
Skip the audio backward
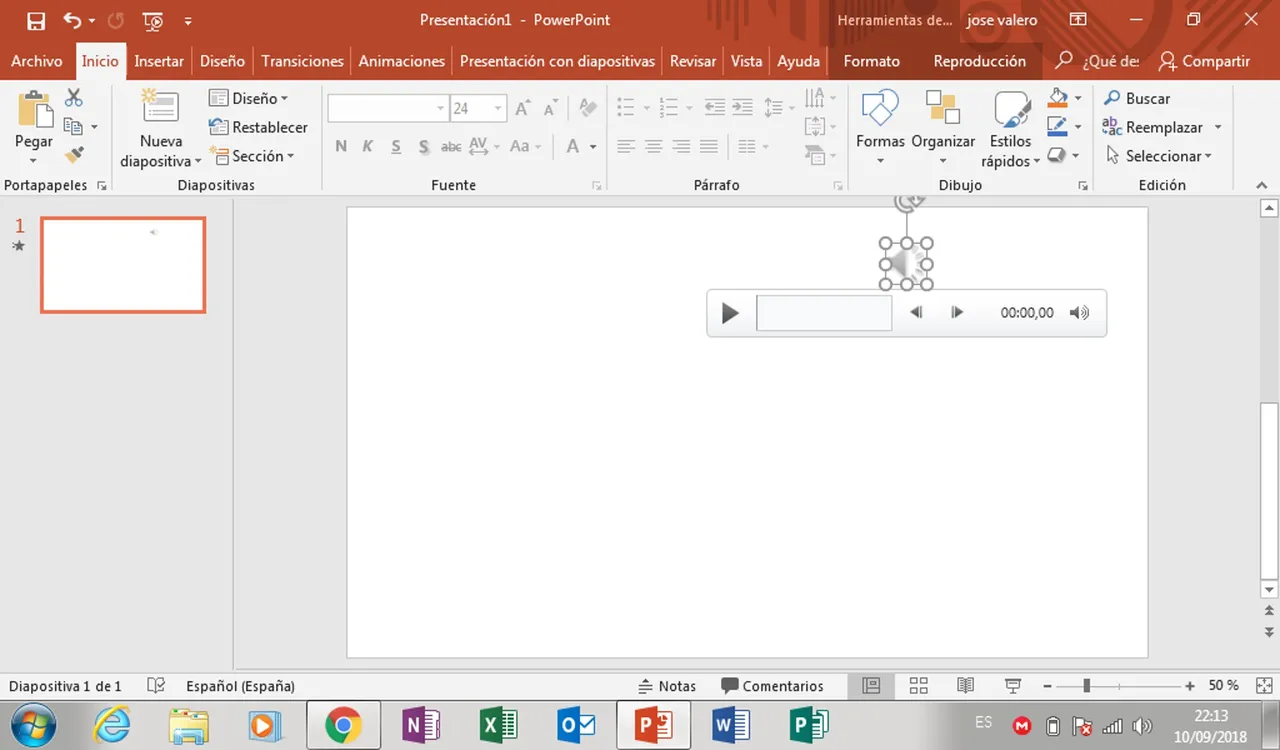click(x=916, y=313)
